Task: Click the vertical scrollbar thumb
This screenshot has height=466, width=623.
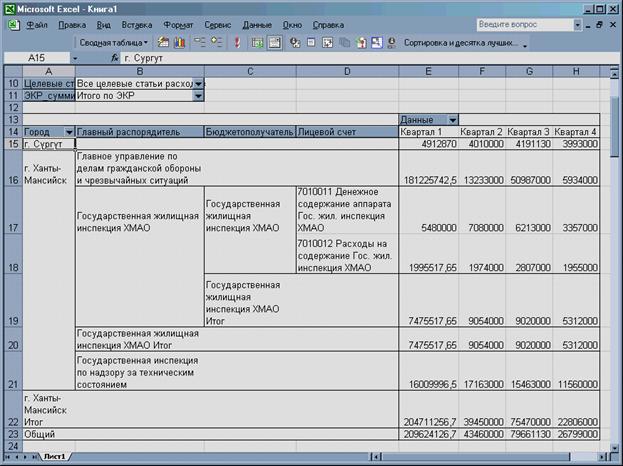Action: click(x=614, y=121)
